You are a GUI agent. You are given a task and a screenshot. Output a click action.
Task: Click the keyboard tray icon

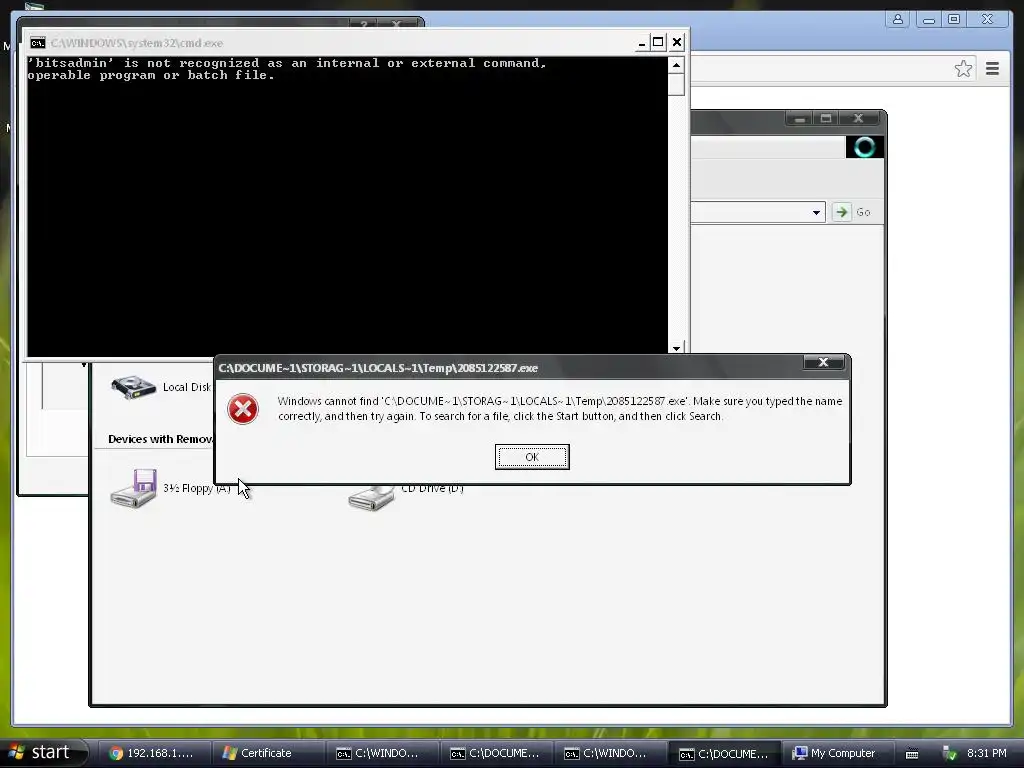tap(912, 754)
